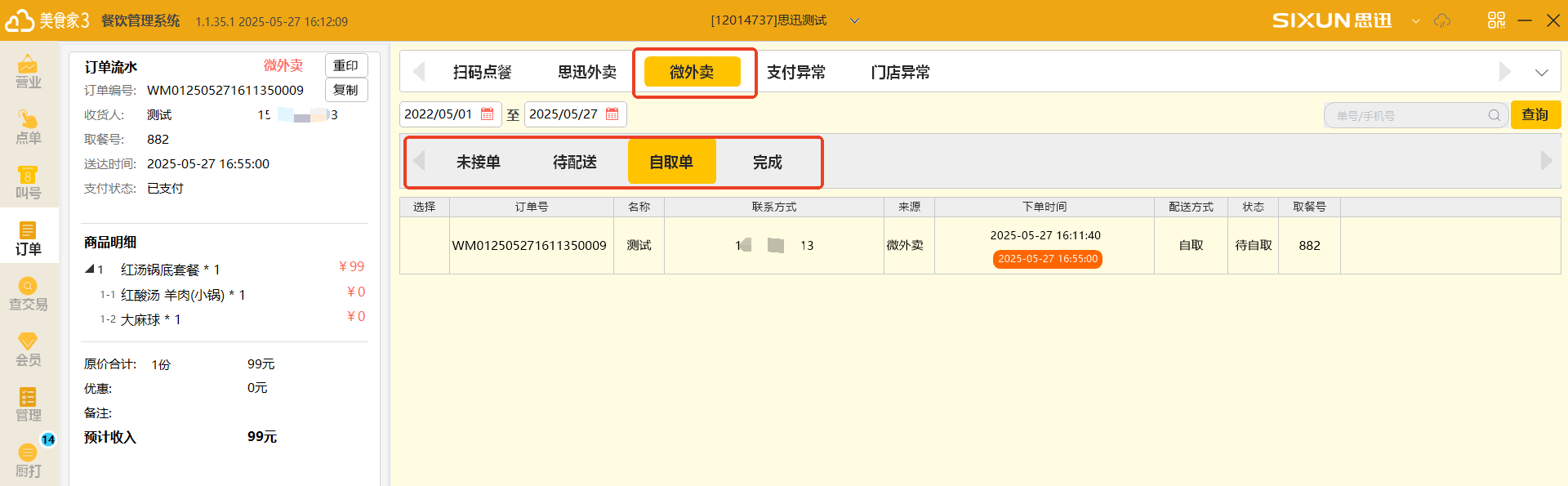Open the 叫号 queue-calling section

(29, 183)
